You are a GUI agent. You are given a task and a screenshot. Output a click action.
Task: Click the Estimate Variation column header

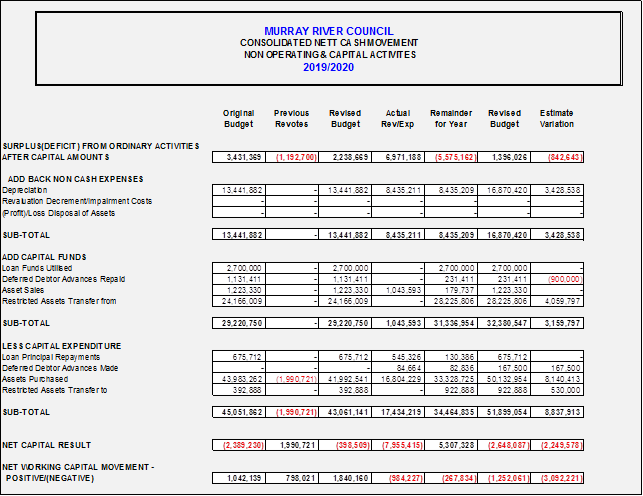[x=556, y=118]
